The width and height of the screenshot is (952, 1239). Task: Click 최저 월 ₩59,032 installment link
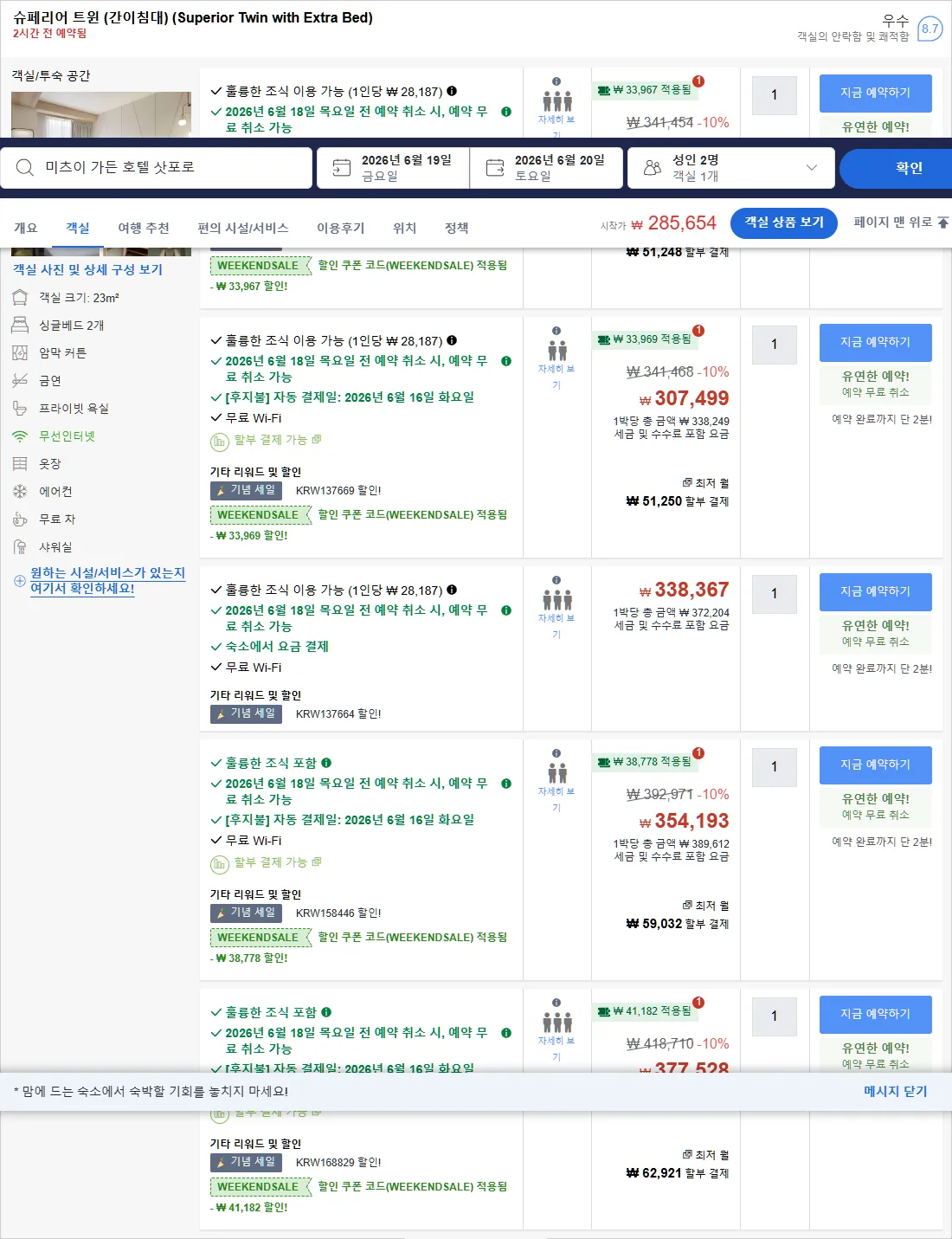pyautogui.click(x=679, y=915)
